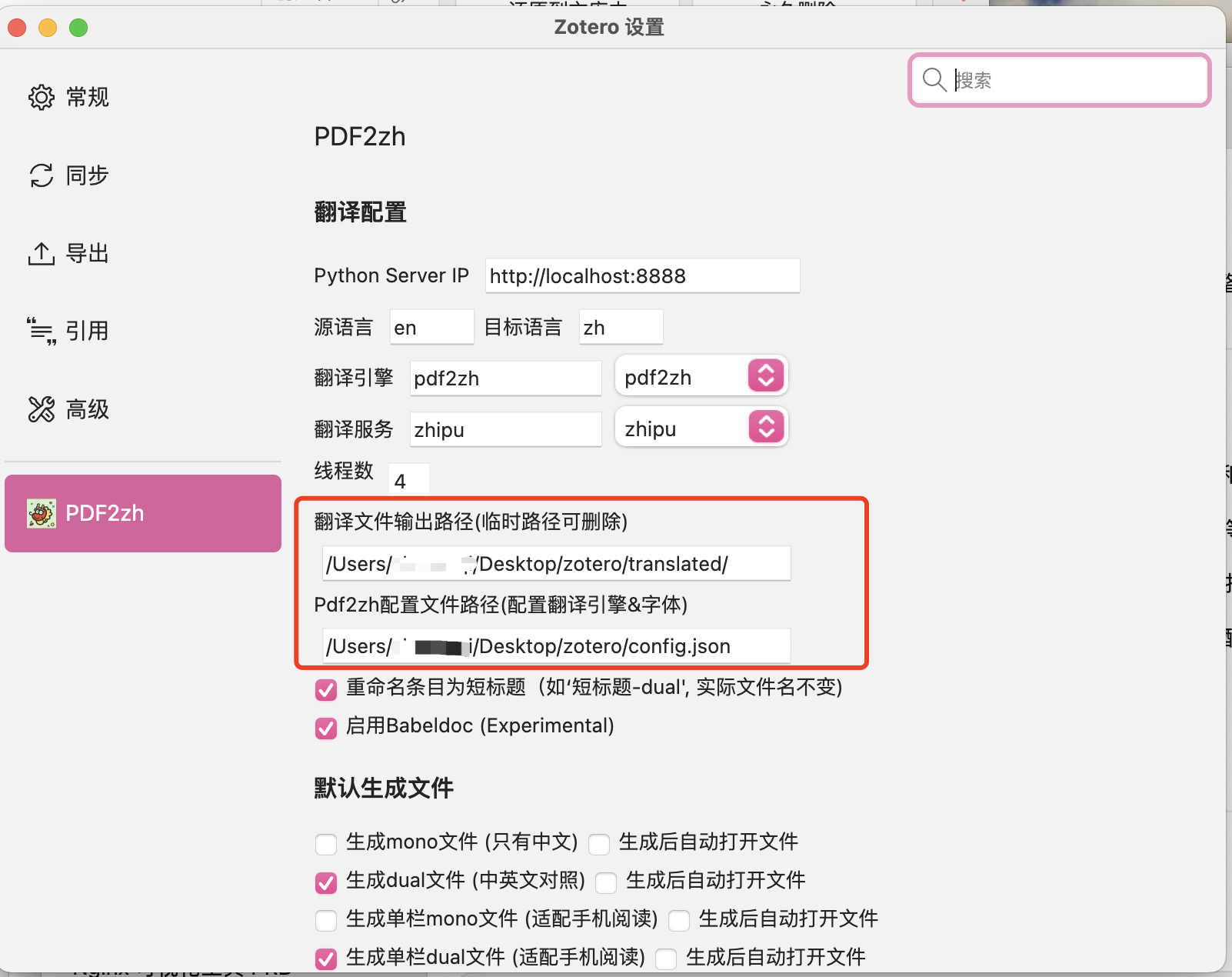The height and width of the screenshot is (977, 1232).
Task: Open the 高级 settings pane
Action: 143,409
